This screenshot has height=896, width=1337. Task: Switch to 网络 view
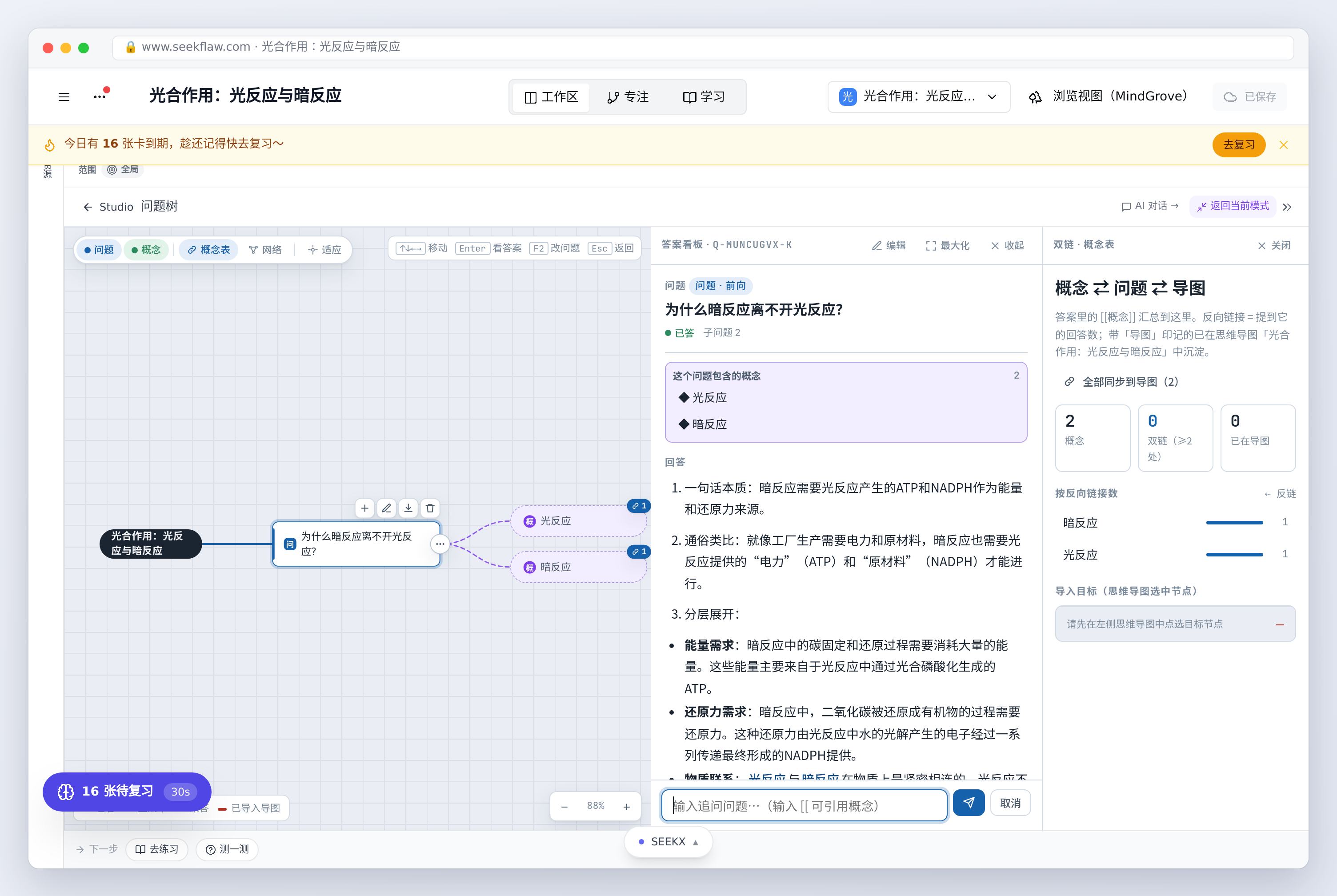(x=265, y=250)
